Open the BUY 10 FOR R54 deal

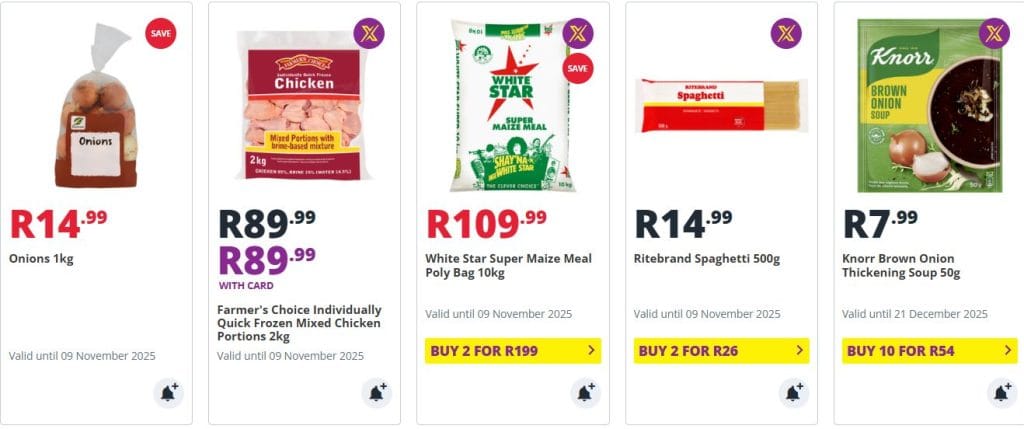click(929, 351)
